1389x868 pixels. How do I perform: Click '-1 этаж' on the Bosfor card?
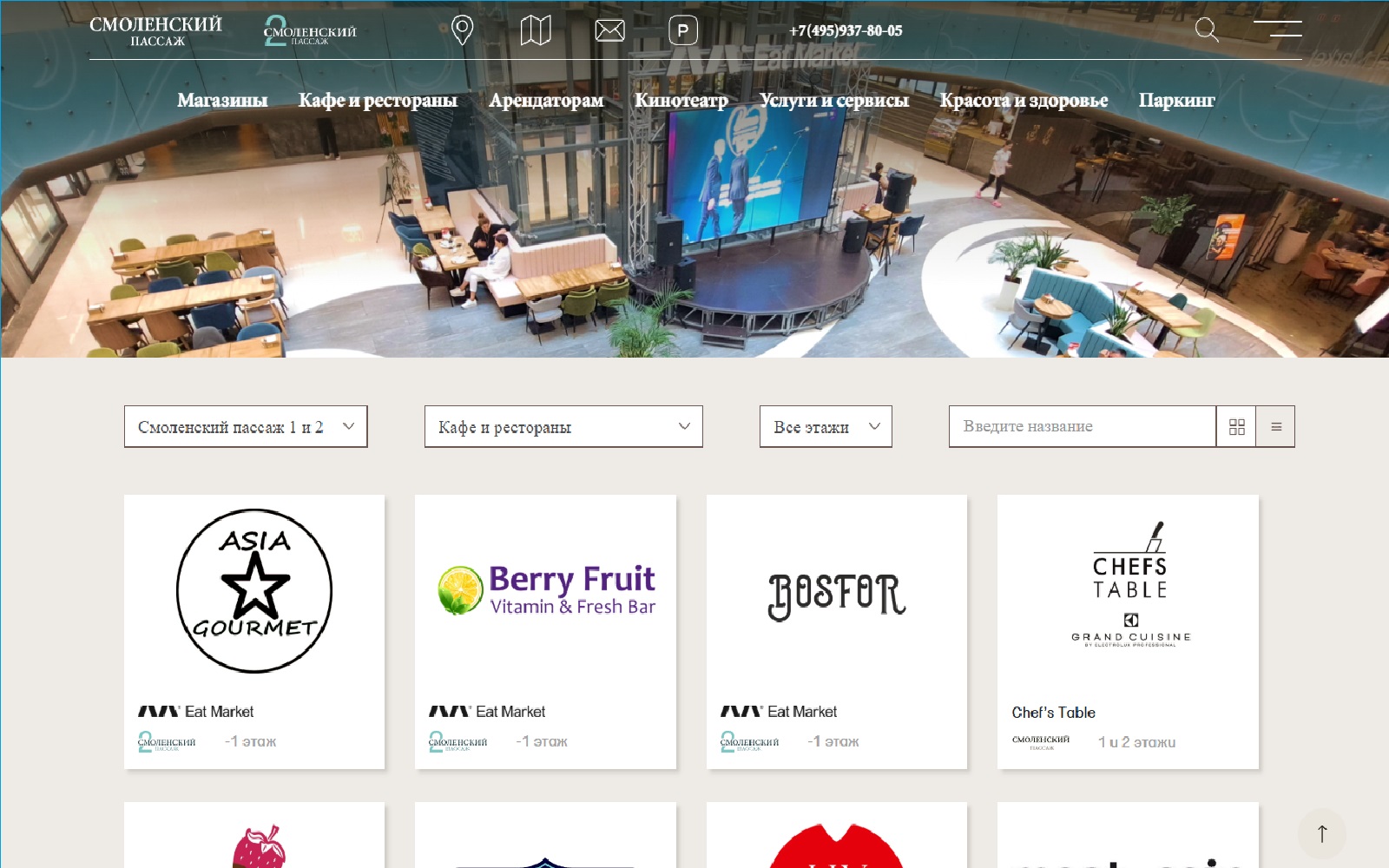(833, 741)
